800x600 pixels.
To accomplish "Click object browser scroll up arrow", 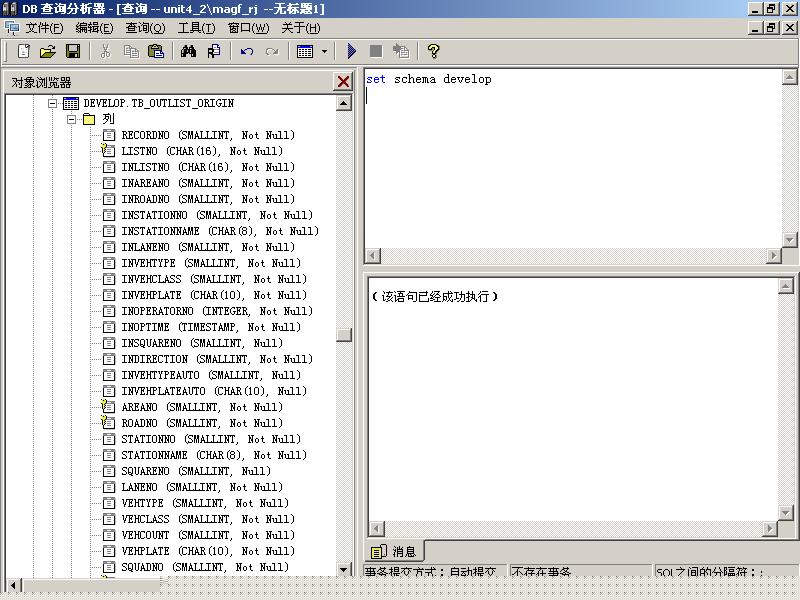I will click(344, 104).
